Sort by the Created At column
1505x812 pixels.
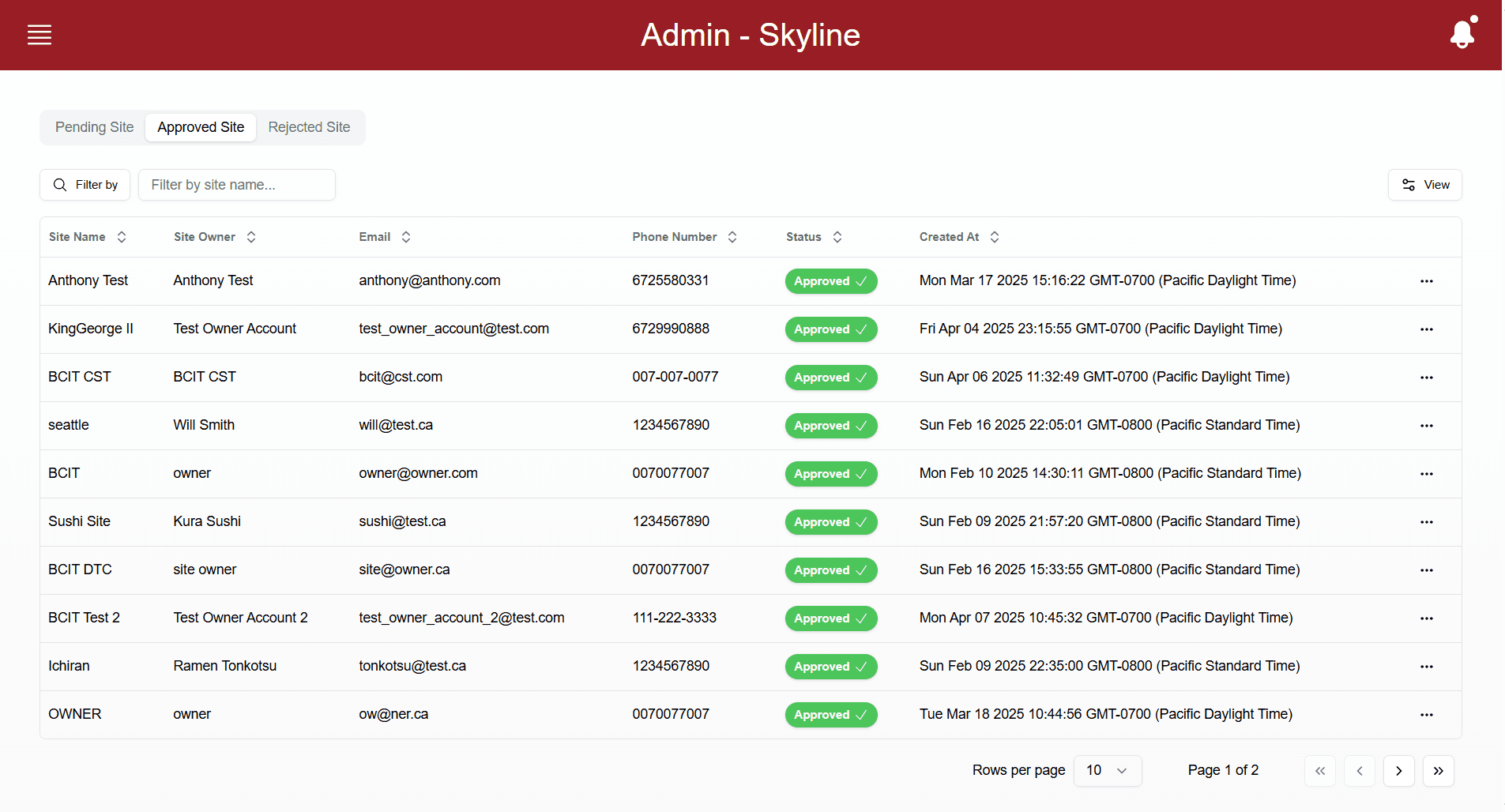(x=958, y=237)
